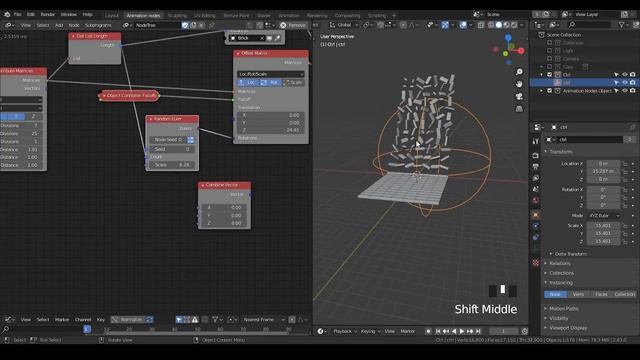The image size is (640, 360).
Task: Open viewport shading options dropdown arrow
Action: coord(522,25)
